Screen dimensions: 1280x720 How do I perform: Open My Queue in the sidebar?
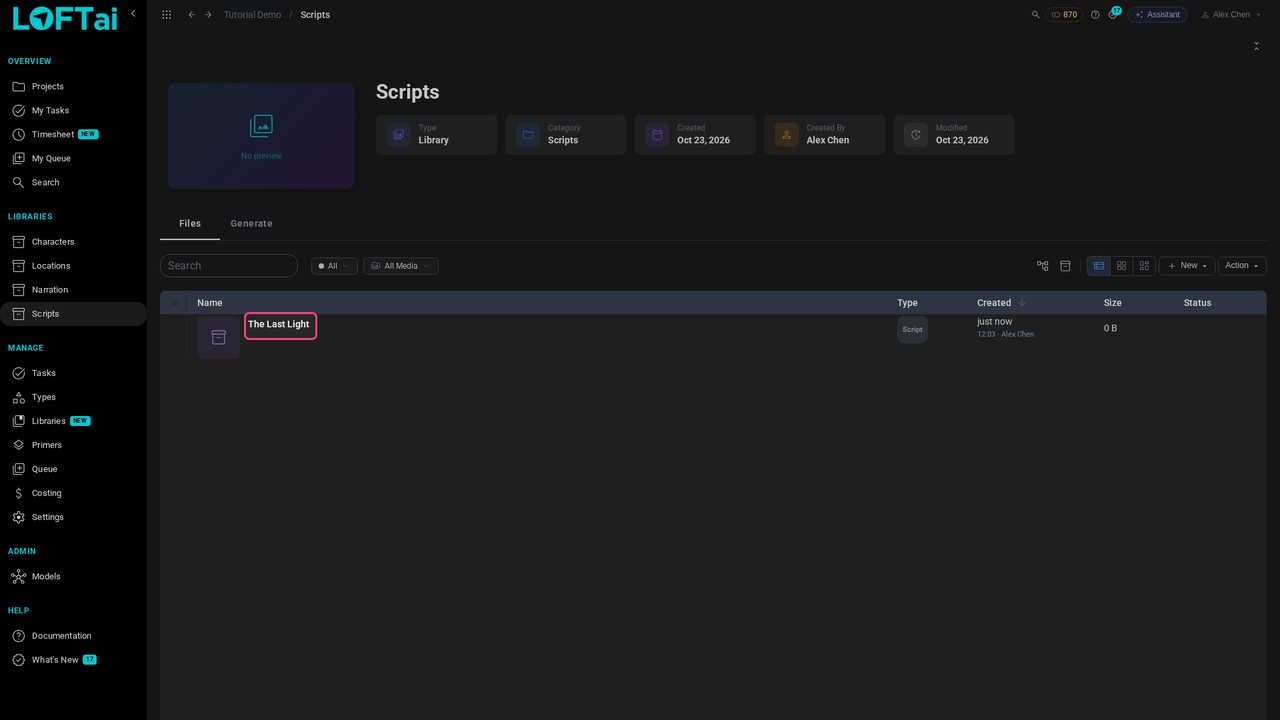tap(73, 159)
